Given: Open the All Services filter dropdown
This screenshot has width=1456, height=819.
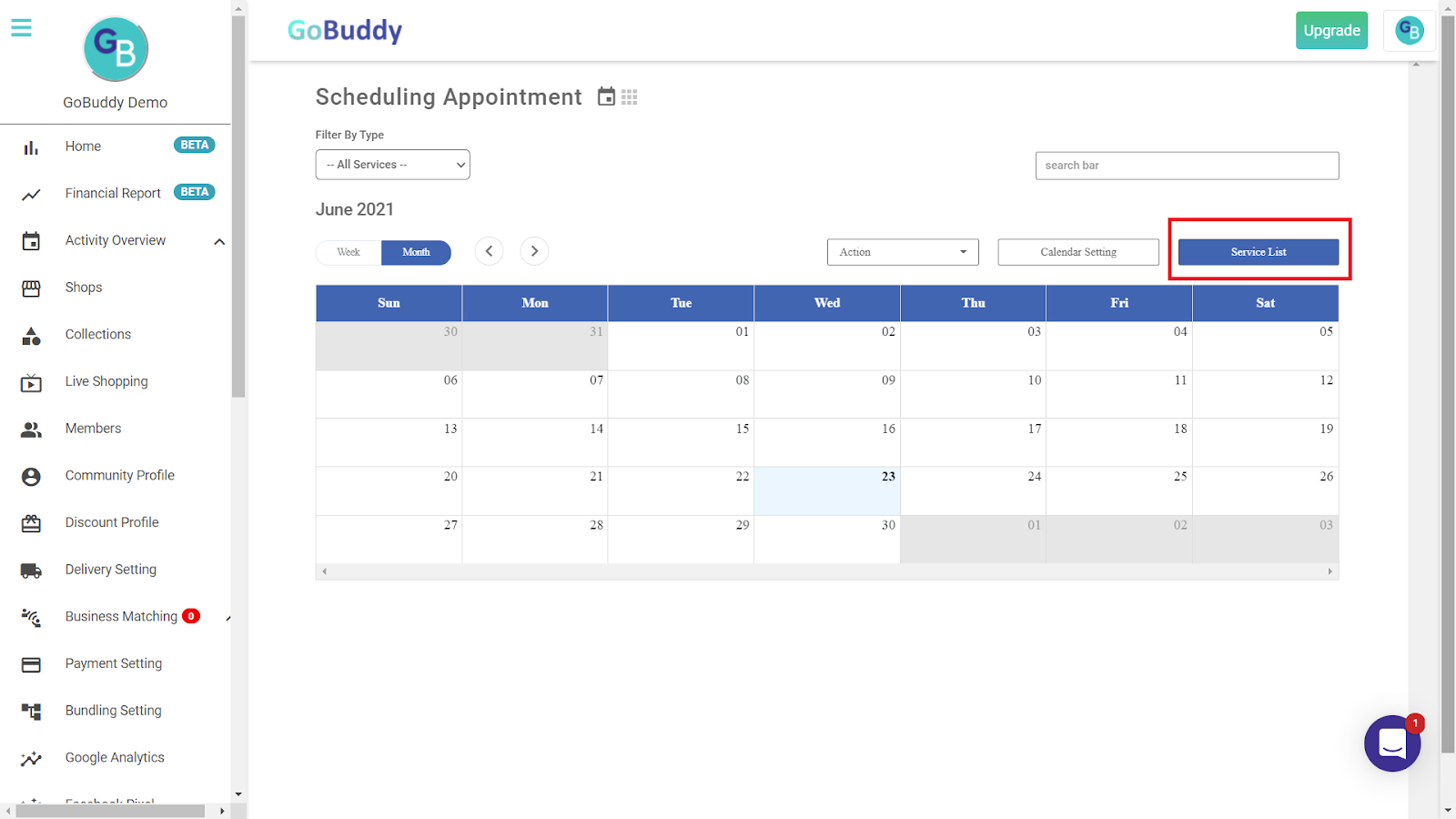Looking at the screenshot, I should click(393, 165).
